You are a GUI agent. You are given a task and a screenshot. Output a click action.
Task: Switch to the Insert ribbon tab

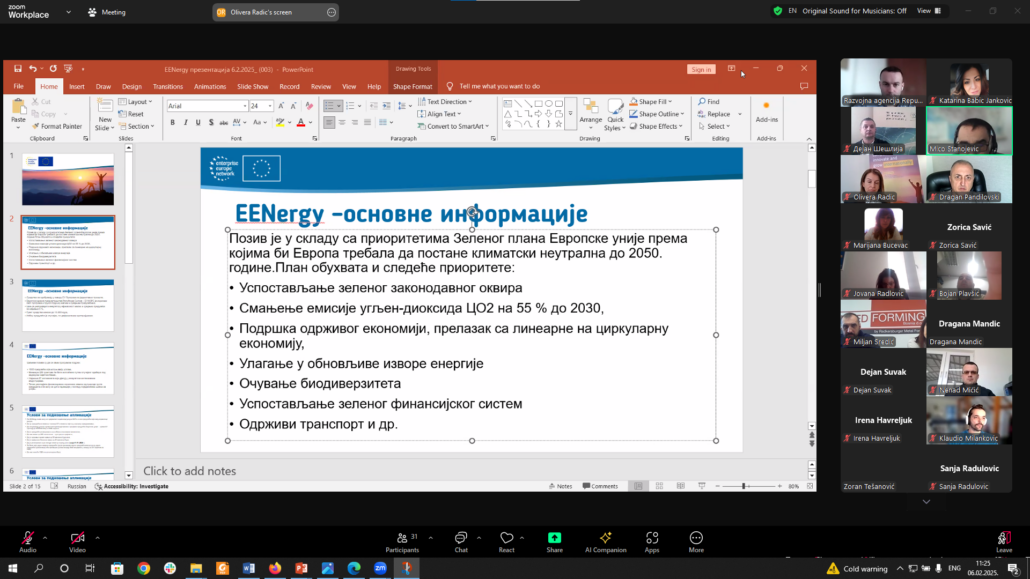77,86
